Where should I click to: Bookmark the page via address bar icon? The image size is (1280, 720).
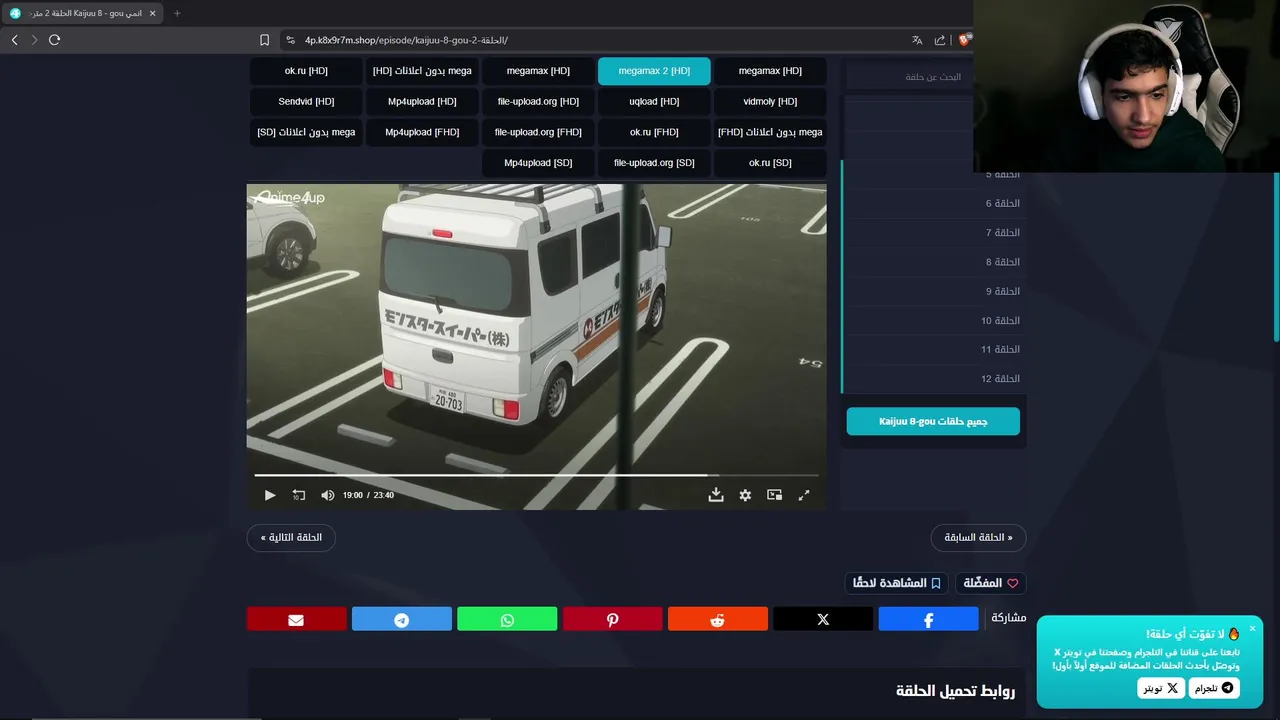click(264, 40)
